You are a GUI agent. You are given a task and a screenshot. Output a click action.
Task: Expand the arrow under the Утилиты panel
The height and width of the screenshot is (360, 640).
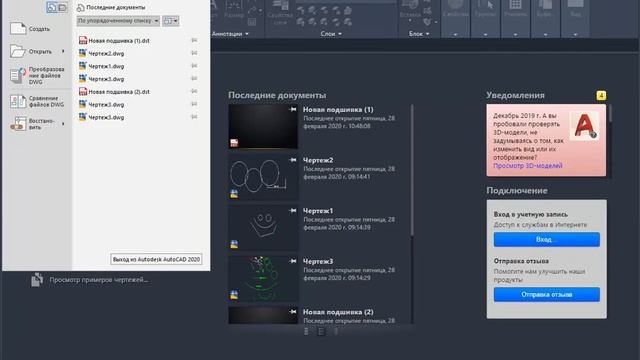pos(516,35)
